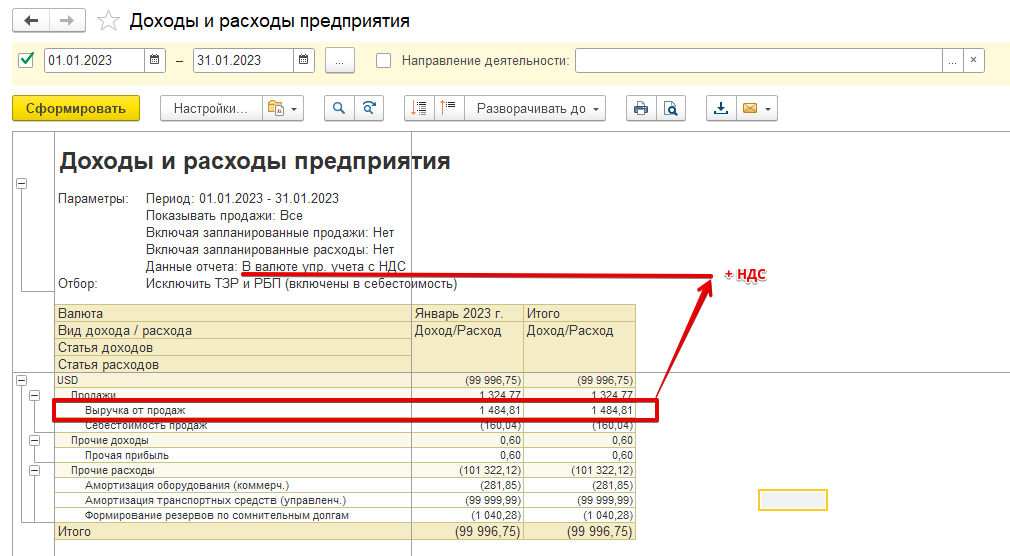
Task: Enable the Направление деятельности checkbox
Action: [383, 60]
